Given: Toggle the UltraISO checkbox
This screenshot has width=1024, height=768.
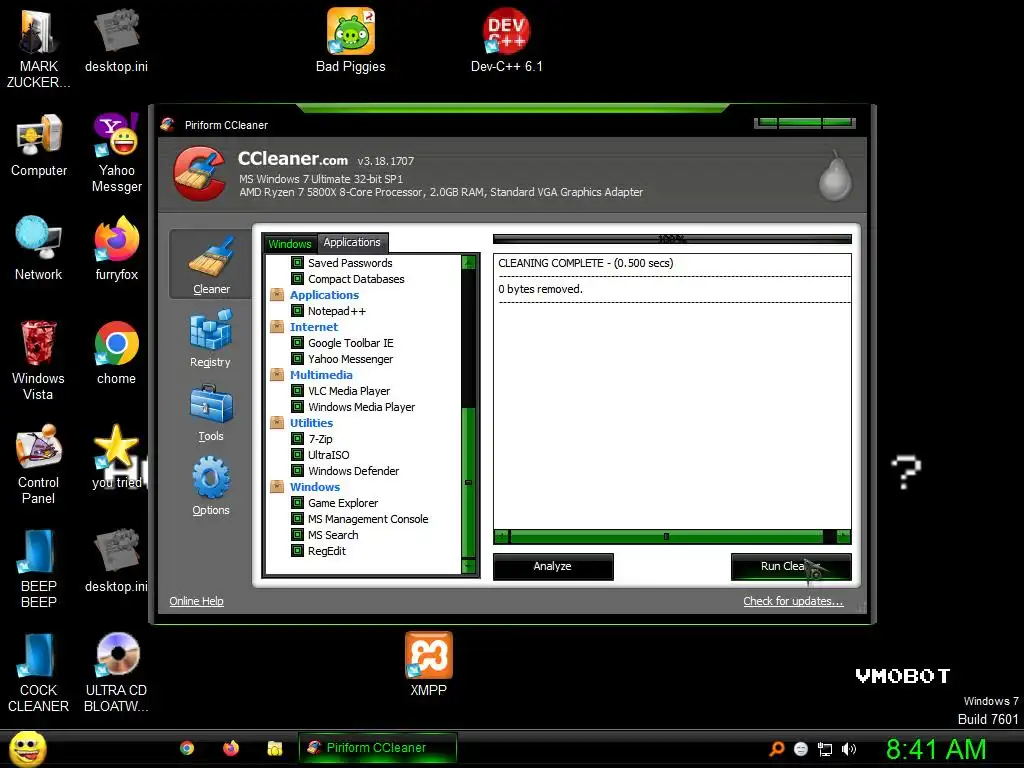Looking at the screenshot, I should coord(297,455).
